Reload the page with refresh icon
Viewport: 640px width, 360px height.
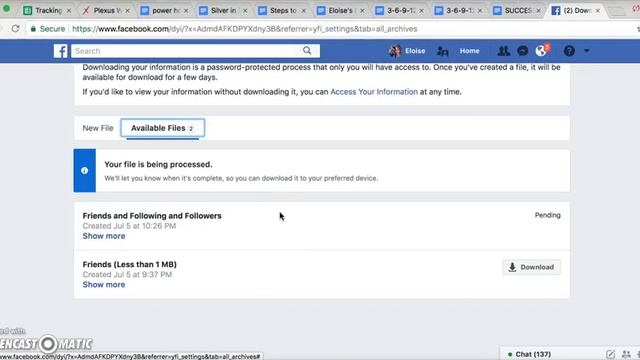point(16,29)
